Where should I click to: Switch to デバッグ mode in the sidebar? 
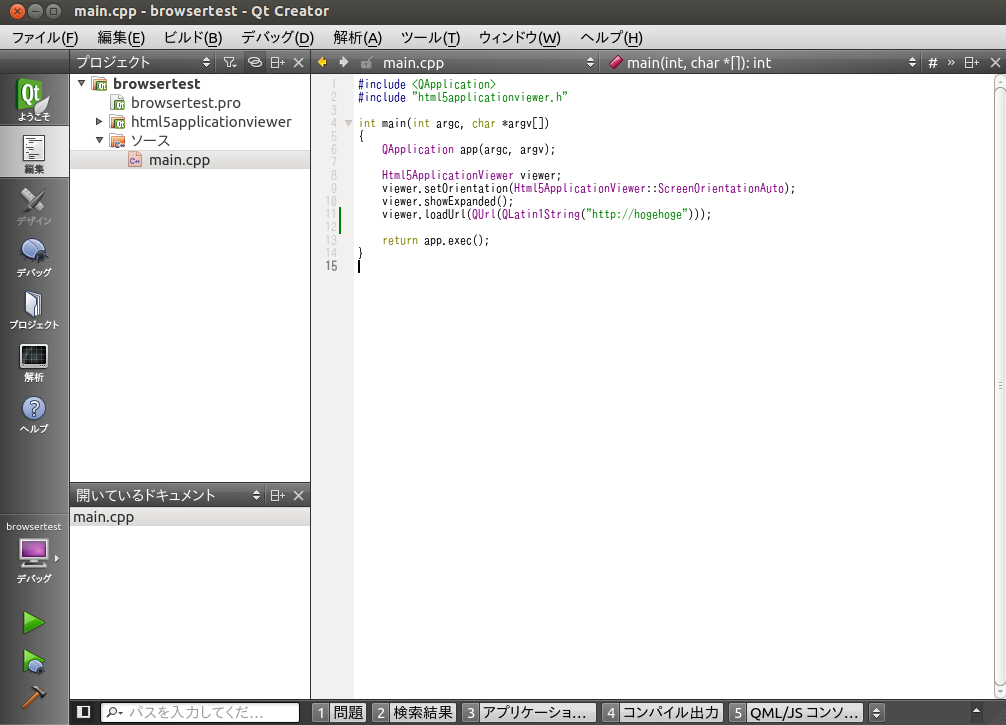(33, 255)
